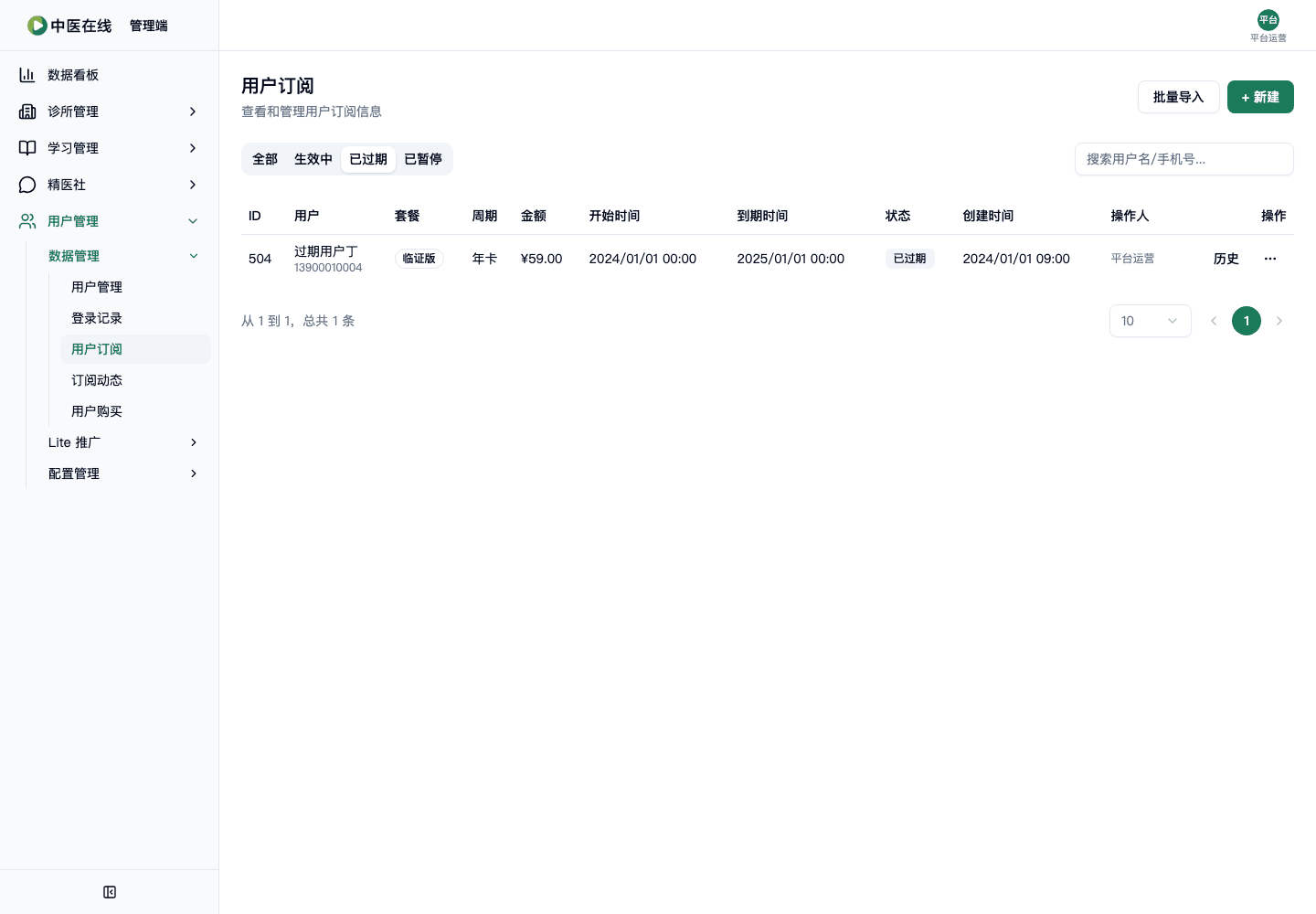Collapse the 用户管理 top-level chevron
The height and width of the screenshot is (914, 1316).
193,221
